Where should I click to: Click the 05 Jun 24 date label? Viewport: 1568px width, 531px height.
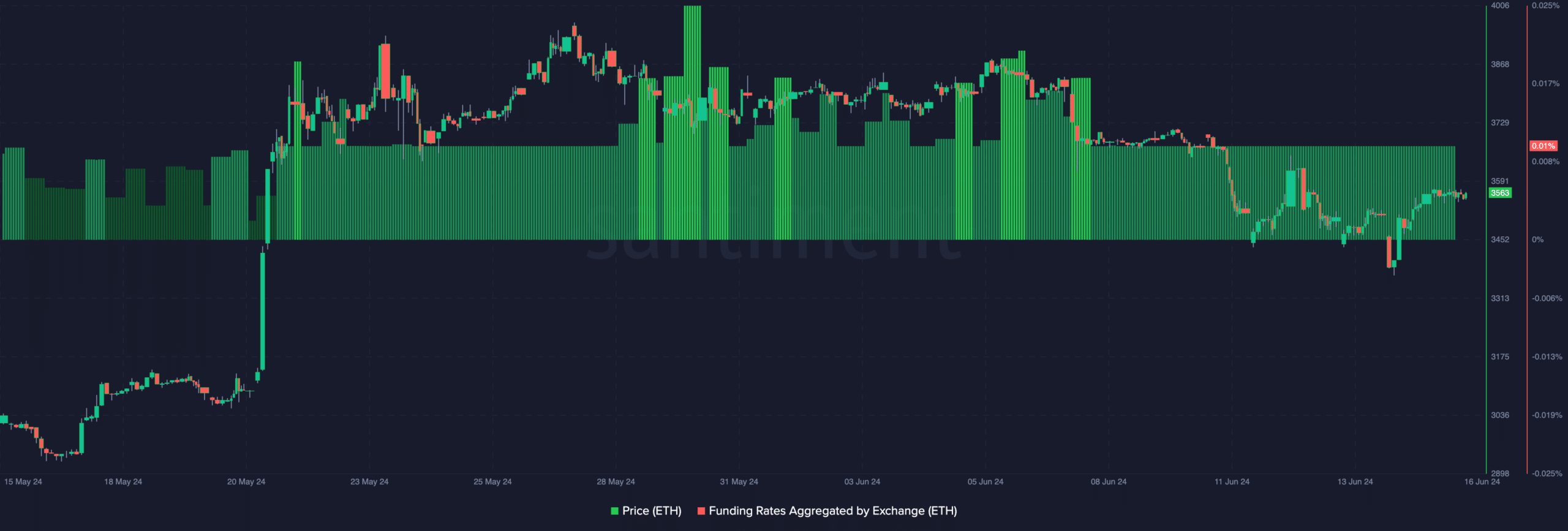pos(985,481)
